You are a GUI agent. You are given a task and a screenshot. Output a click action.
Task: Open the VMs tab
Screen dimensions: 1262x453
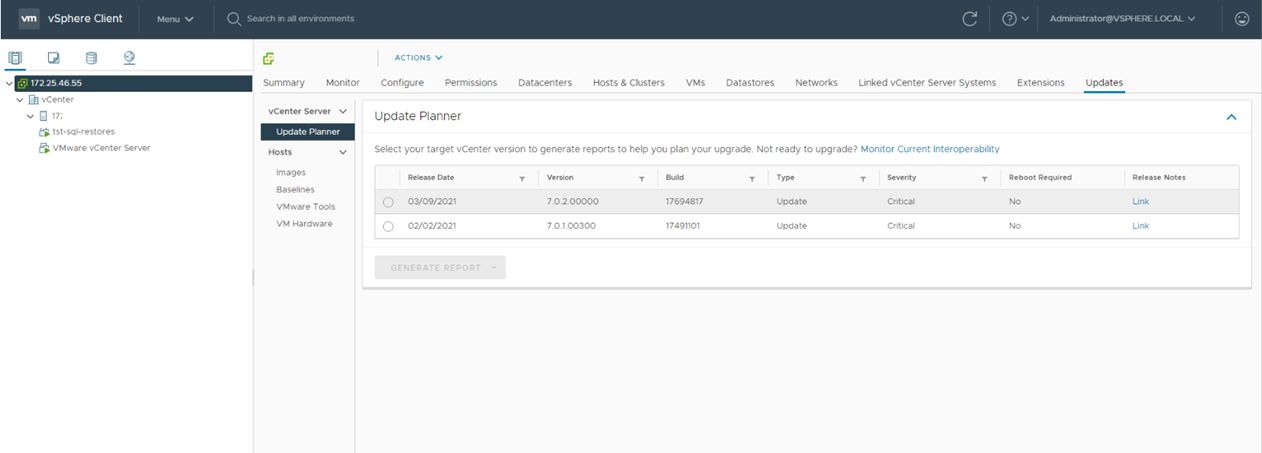point(696,83)
